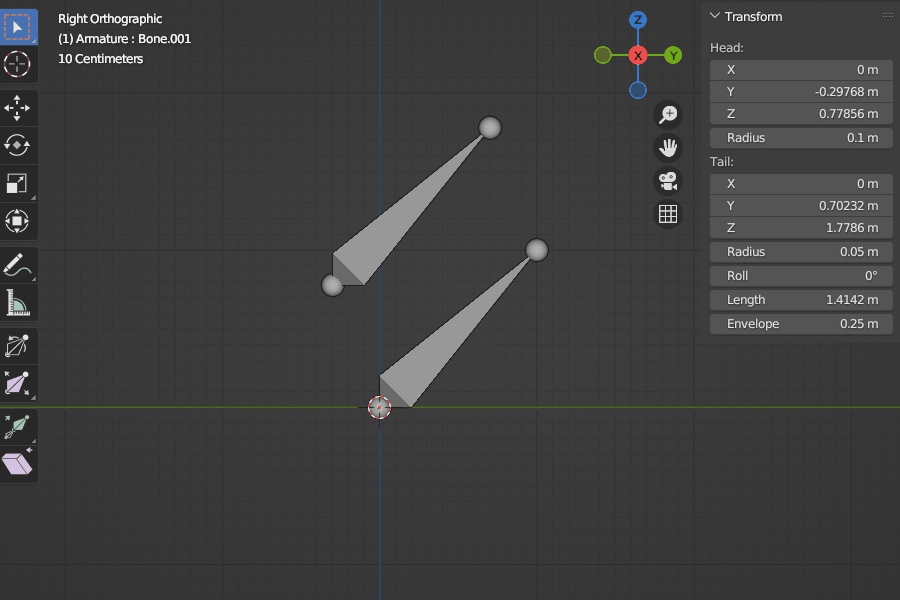Select the Roll bone tool
900x600 pixels.
[x=18, y=346]
